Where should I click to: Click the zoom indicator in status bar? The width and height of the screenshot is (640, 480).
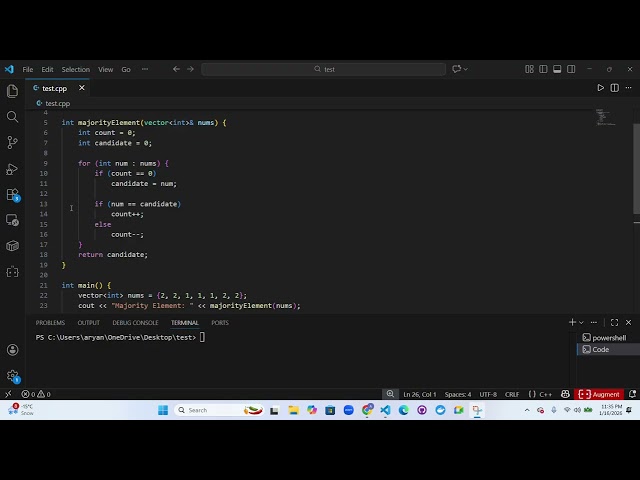tap(390, 394)
